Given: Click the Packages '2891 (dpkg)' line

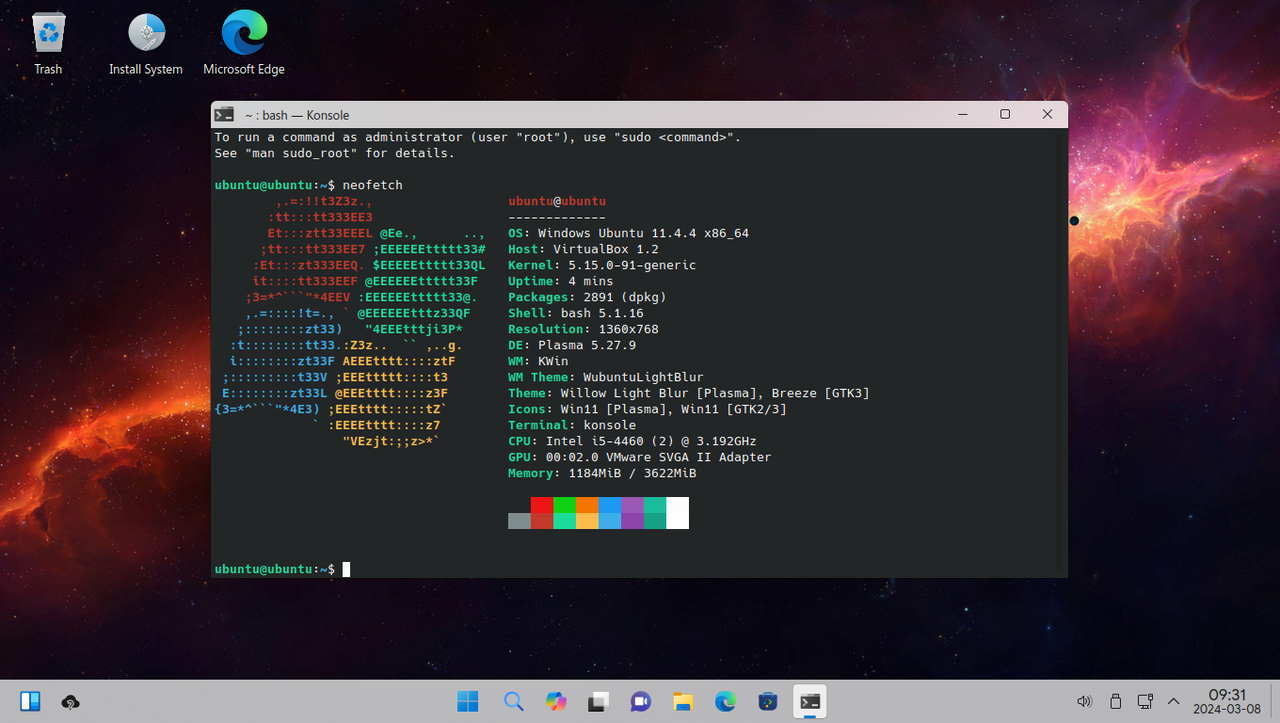Looking at the screenshot, I should 587,297.
